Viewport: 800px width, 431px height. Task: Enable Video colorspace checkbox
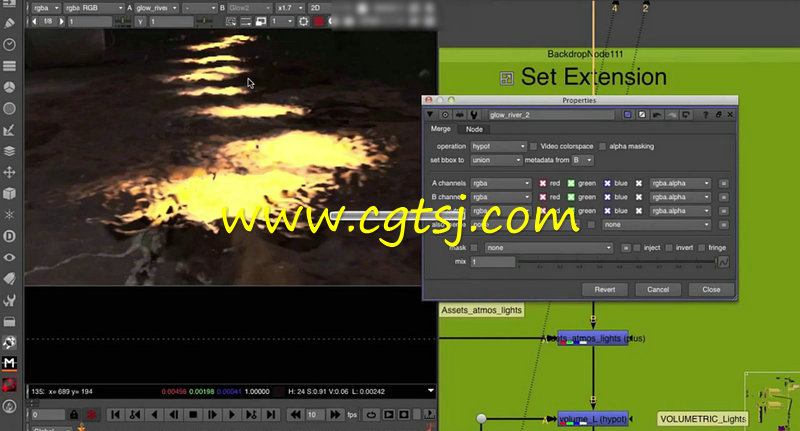[534, 146]
